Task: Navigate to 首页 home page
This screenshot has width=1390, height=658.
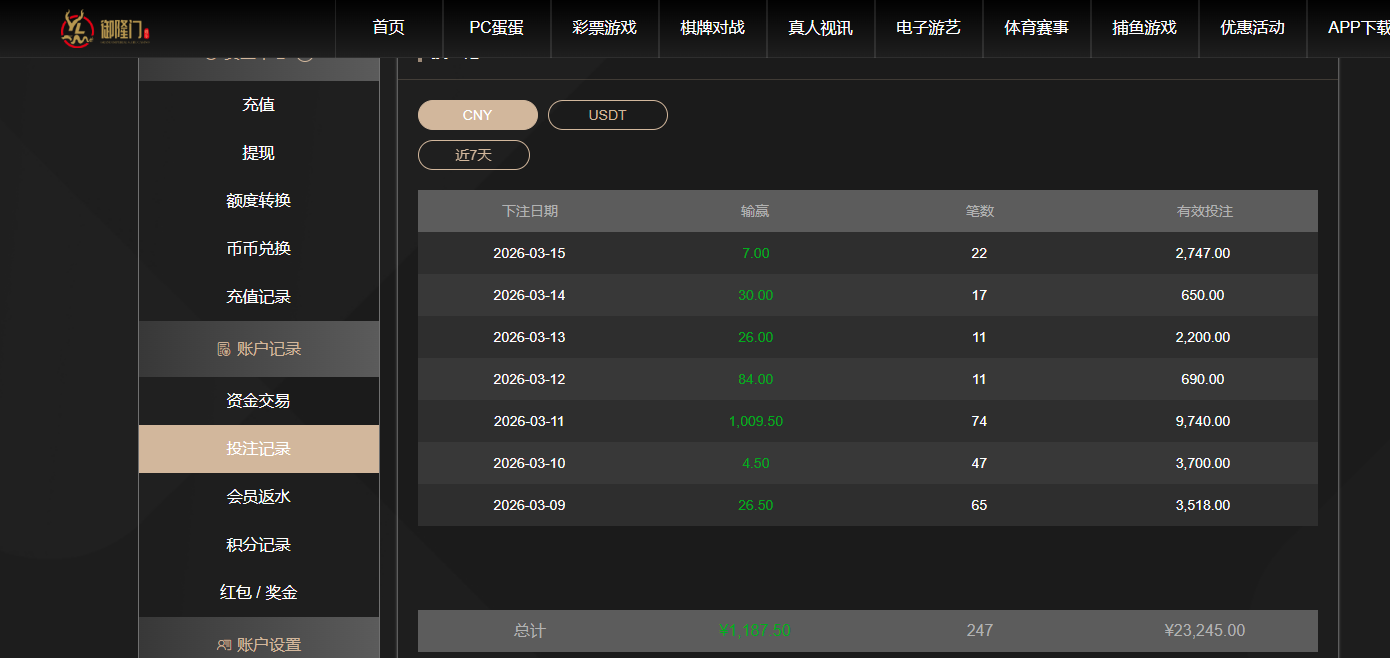Action: (388, 28)
